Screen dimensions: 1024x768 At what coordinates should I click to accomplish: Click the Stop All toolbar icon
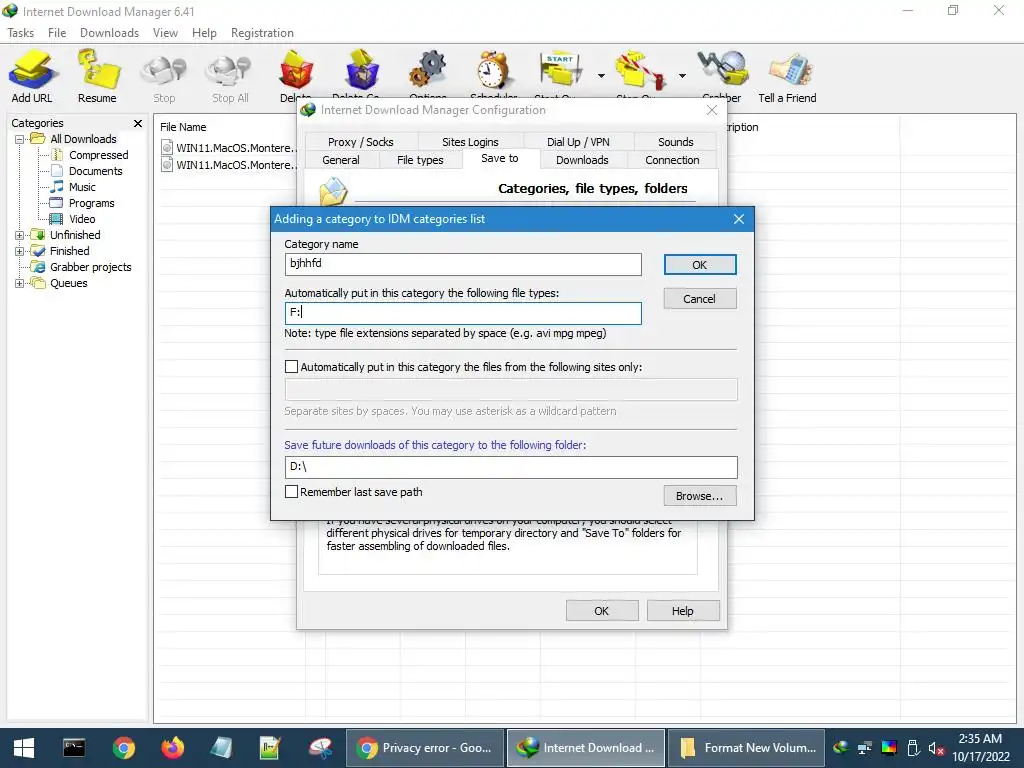230,76
